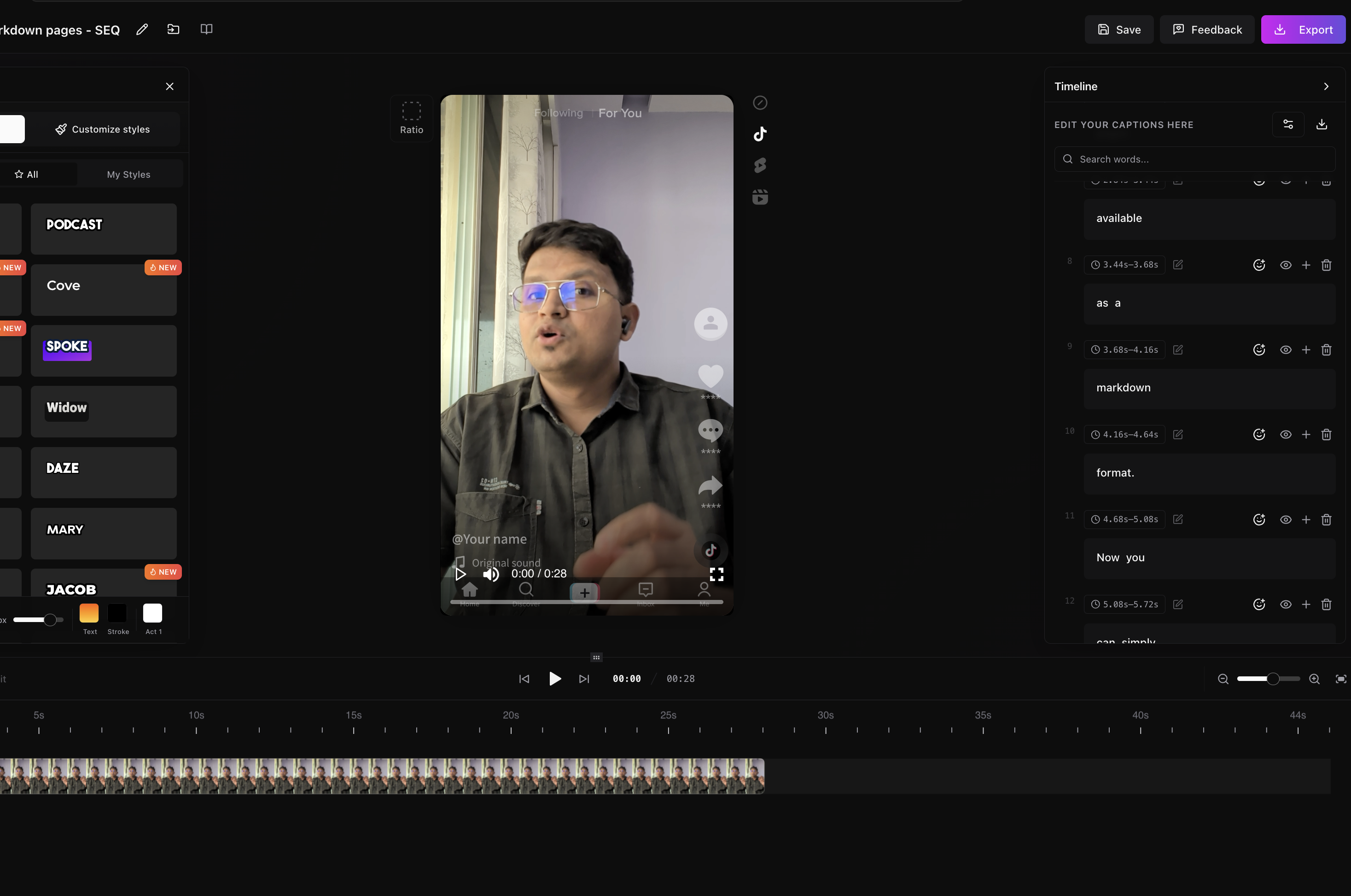This screenshot has width=1351, height=896.
Task: Choose the SPOKE caption style
Action: (104, 351)
